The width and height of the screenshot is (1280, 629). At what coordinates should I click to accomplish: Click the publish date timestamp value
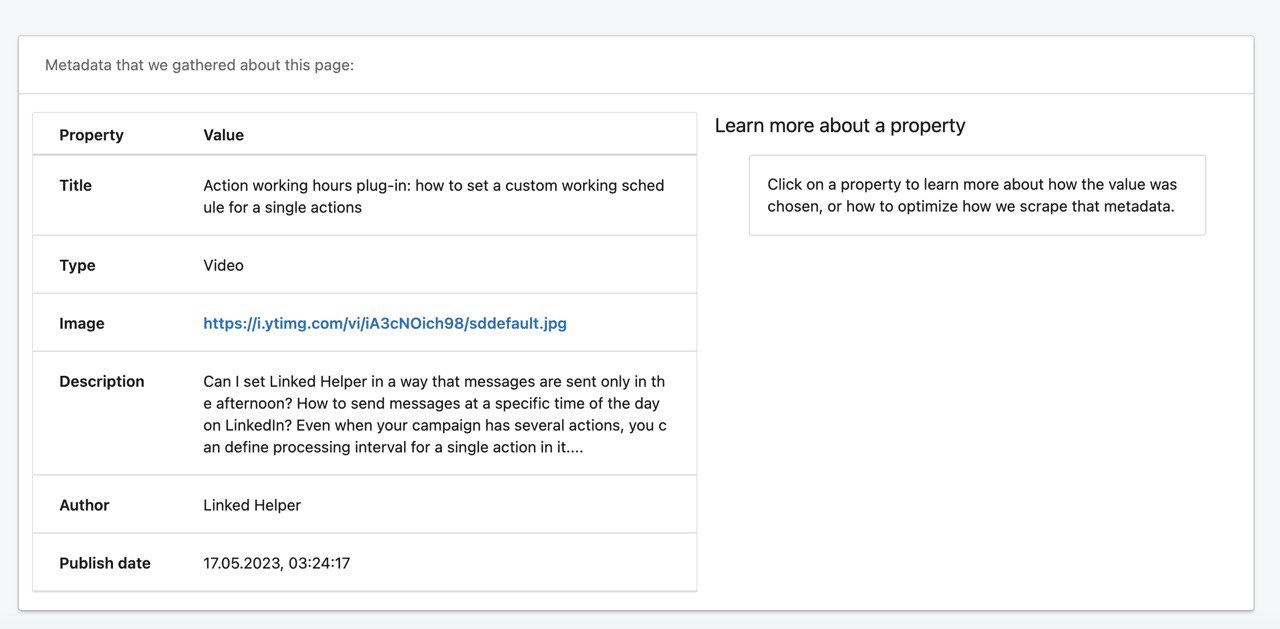[277, 562]
